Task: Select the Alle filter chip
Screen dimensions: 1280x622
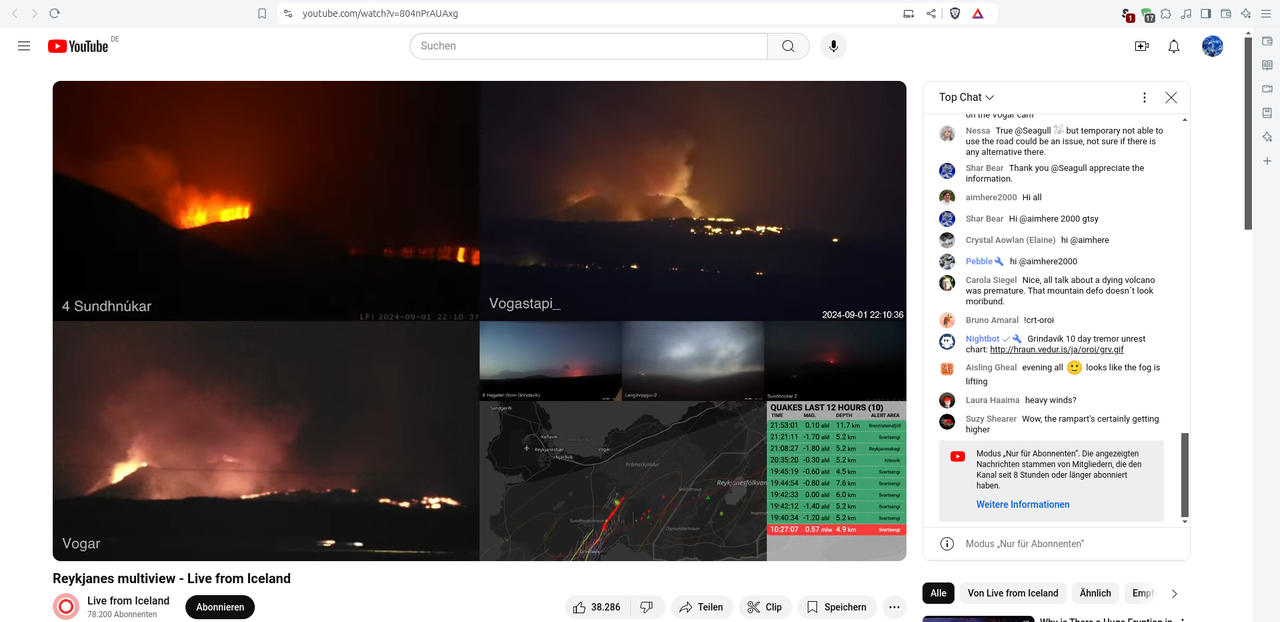Action: [938, 593]
